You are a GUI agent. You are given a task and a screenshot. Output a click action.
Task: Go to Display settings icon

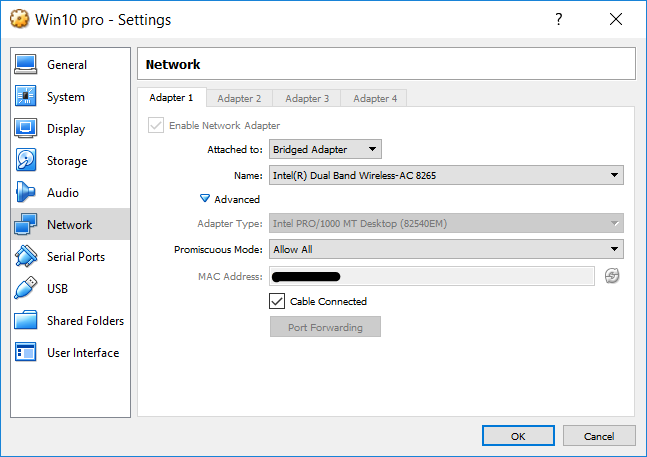[27, 129]
